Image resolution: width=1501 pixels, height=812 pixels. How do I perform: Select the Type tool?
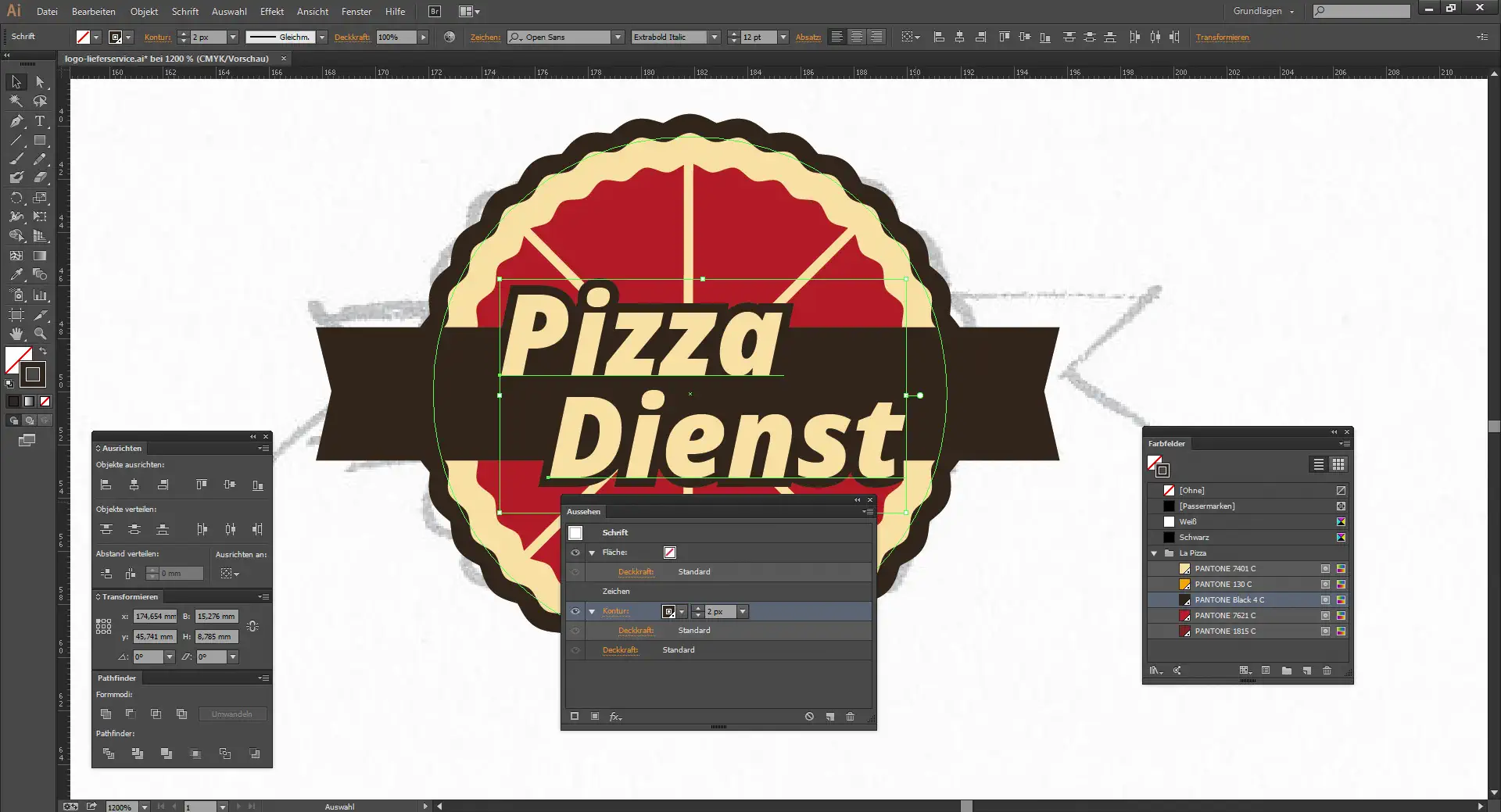39,121
